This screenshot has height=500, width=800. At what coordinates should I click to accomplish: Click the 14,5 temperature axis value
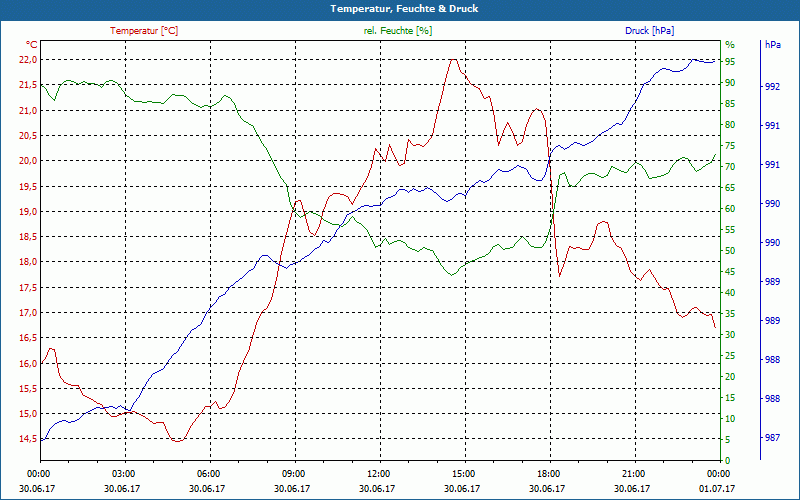coord(28,439)
